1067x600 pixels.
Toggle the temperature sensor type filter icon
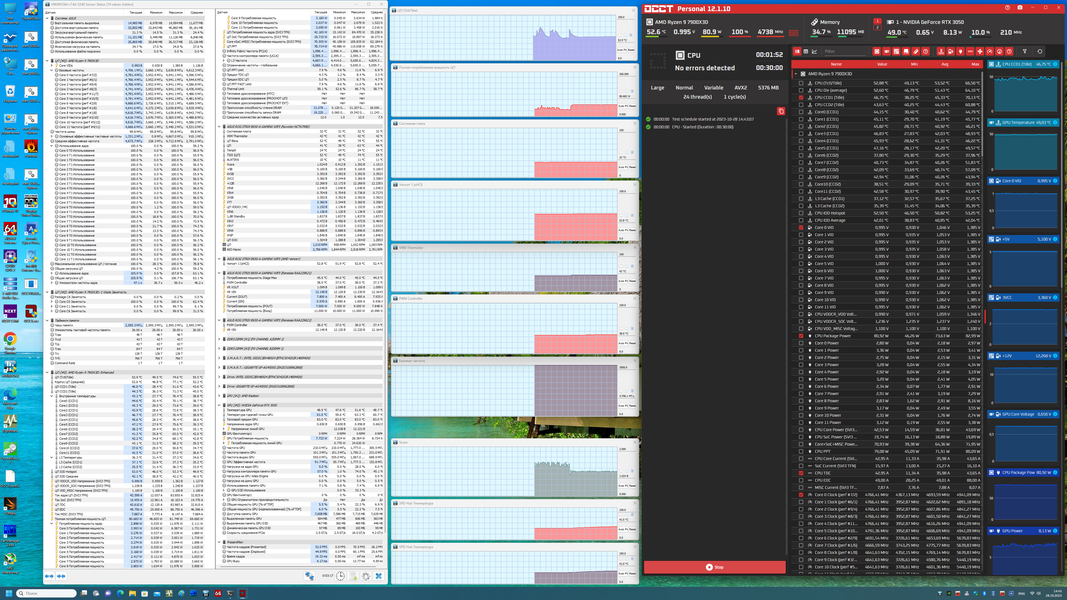click(940, 52)
